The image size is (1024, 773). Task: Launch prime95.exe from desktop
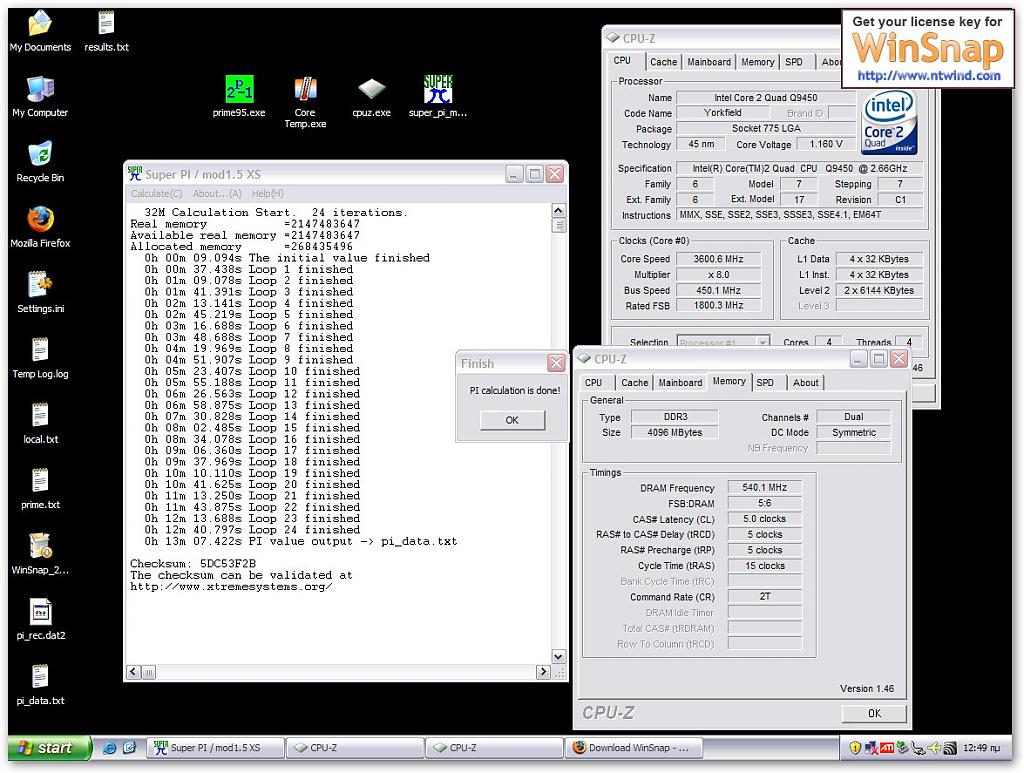click(239, 96)
